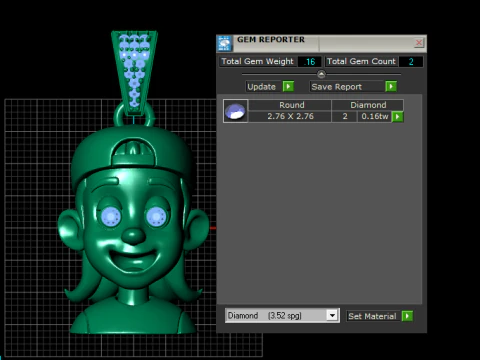
Task: Select the "Diamond" gem type cell
Action: coord(368,105)
